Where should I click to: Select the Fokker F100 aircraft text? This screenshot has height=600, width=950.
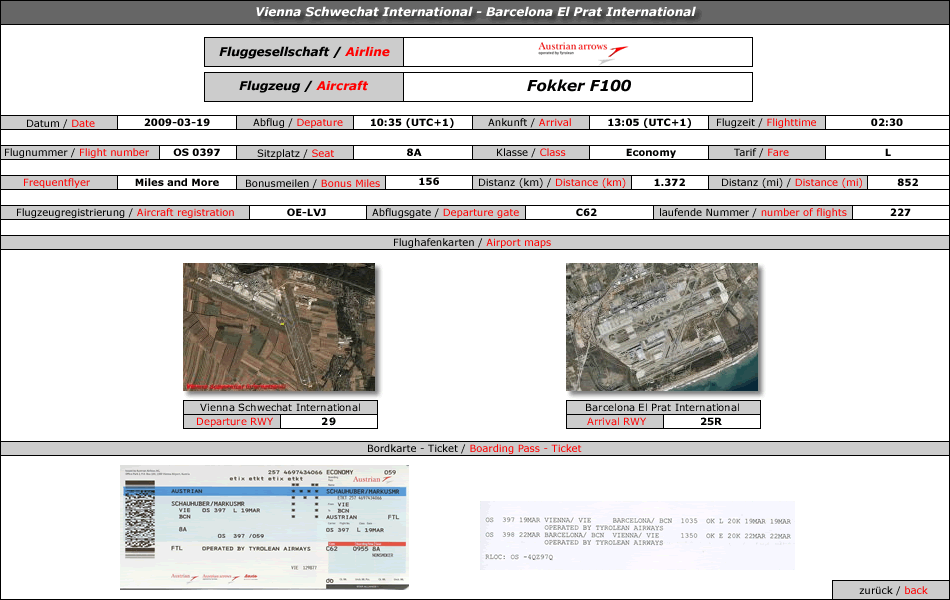[579, 86]
